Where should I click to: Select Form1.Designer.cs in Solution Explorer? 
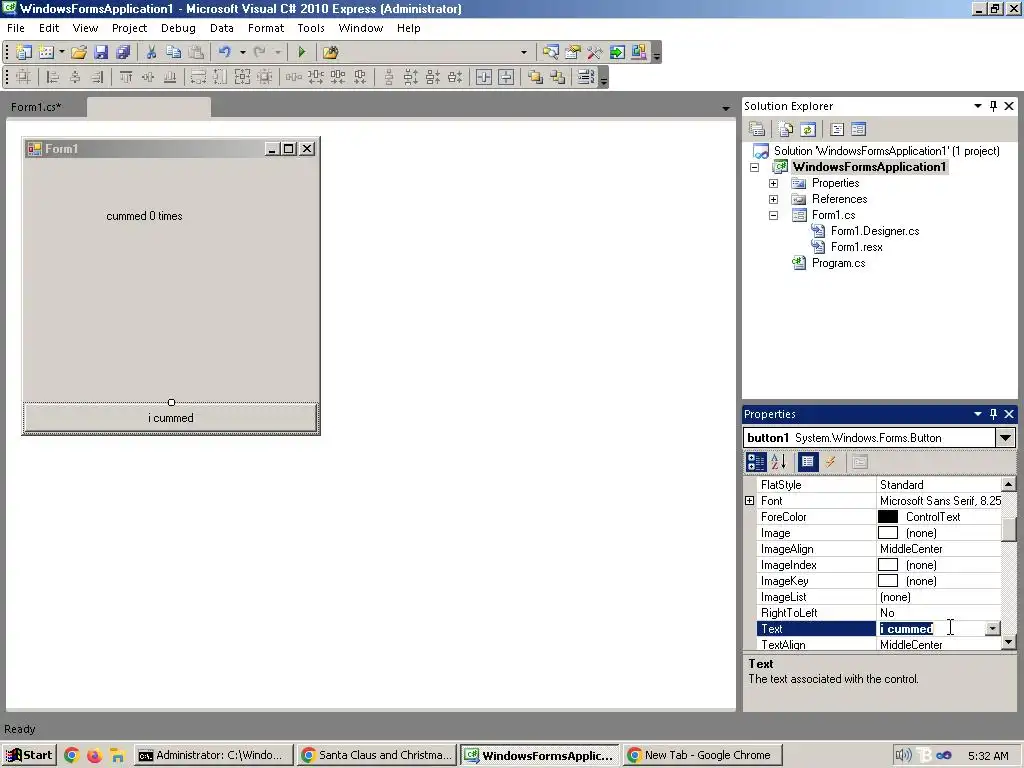pos(874,231)
